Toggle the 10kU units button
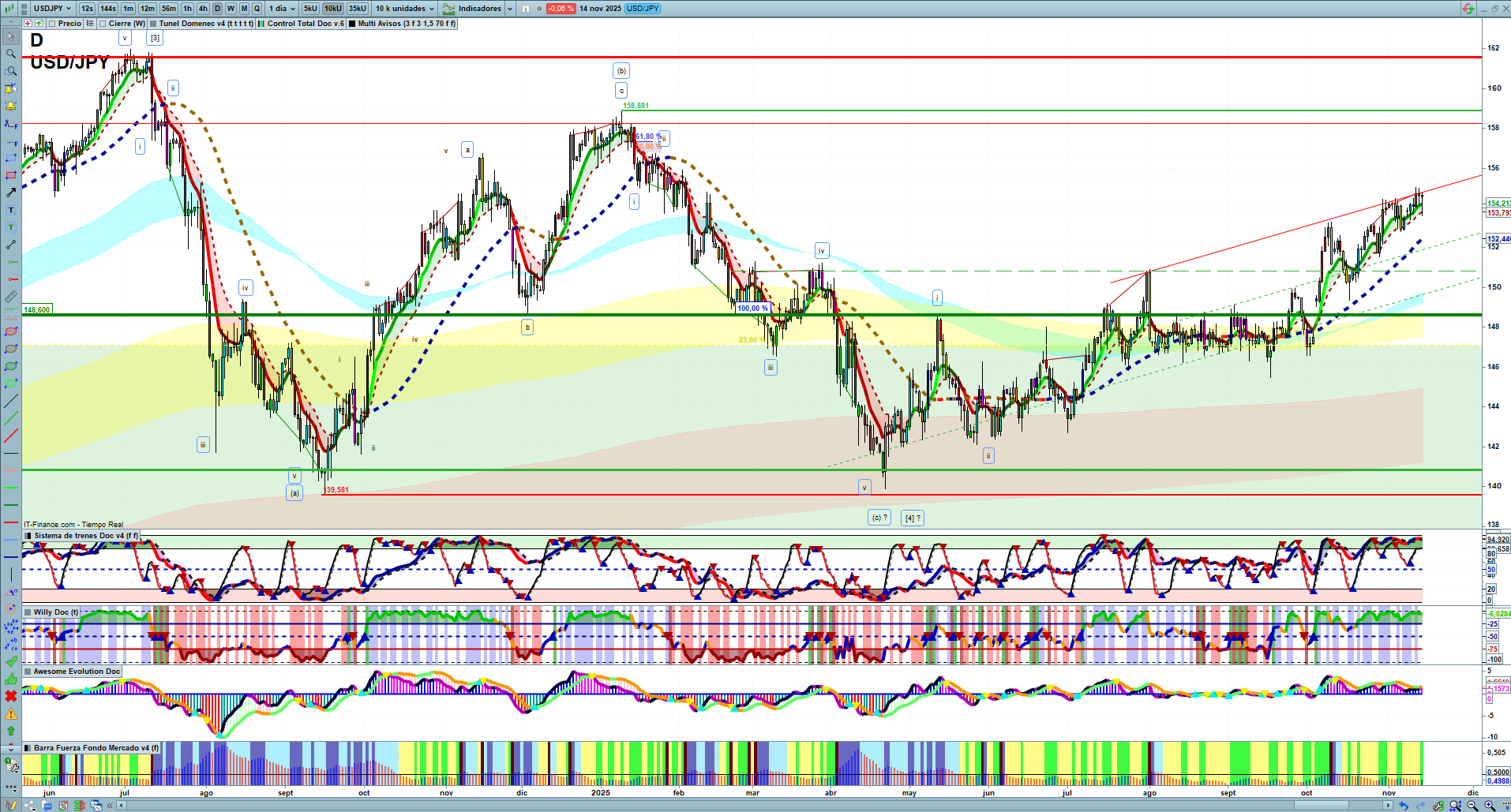The width and height of the screenshot is (1511, 812). (x=332, y=9)
